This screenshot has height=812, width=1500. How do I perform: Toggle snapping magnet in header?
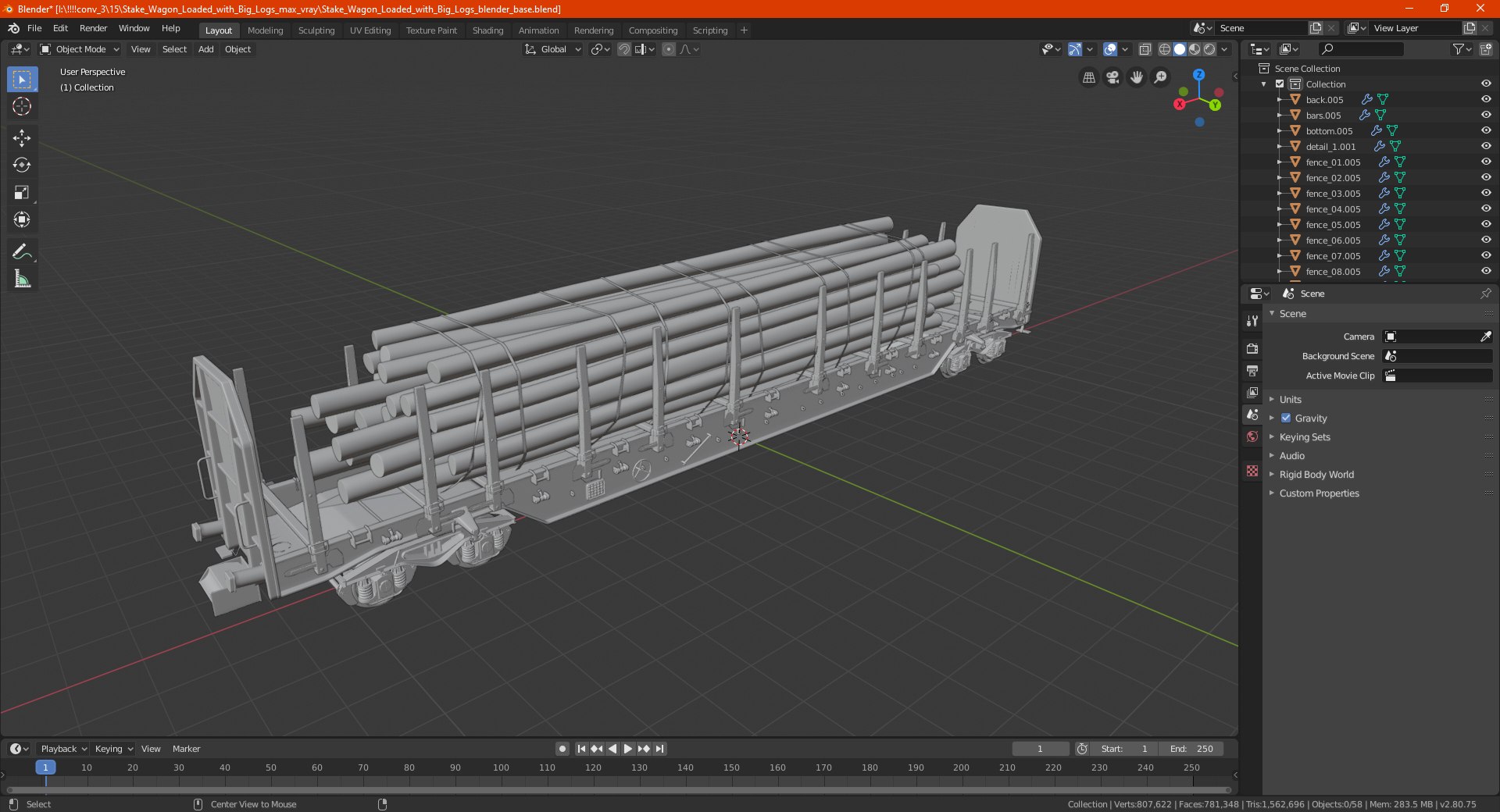[623, 49]
